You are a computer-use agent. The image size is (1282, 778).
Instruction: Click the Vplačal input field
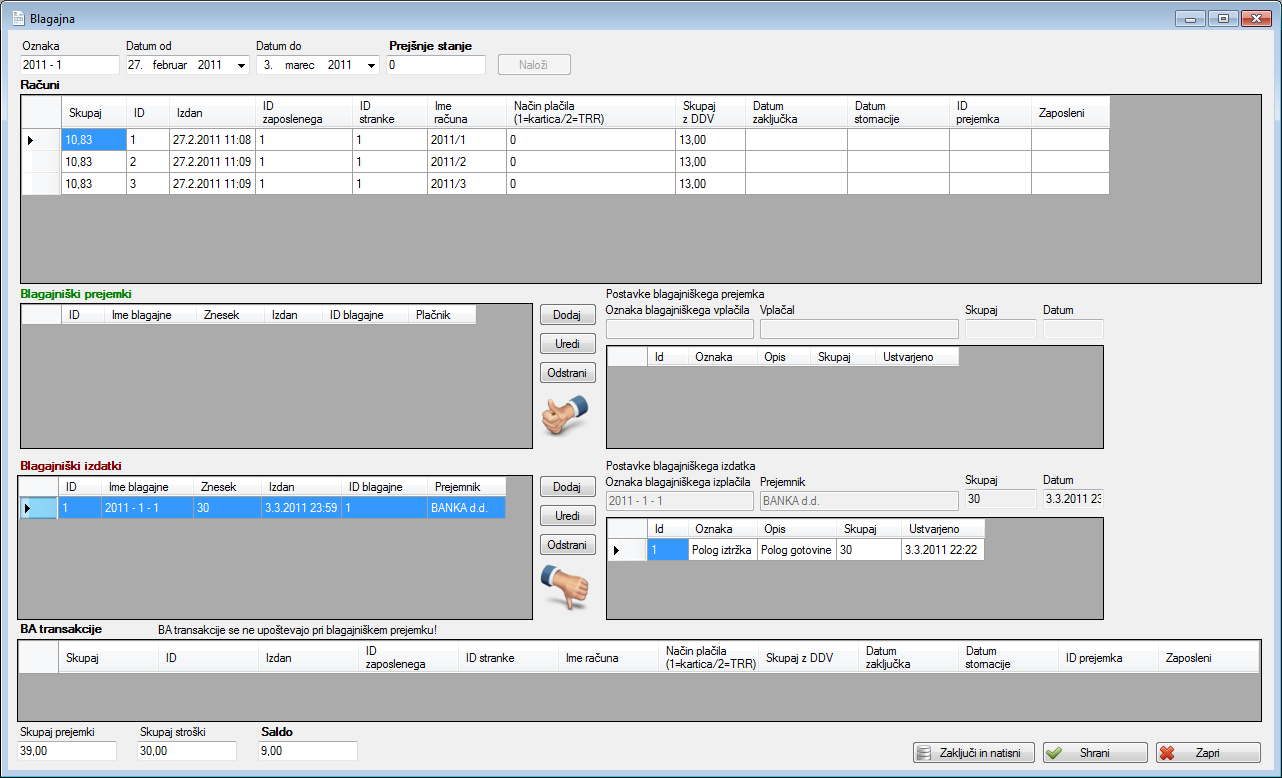pyautogui.click(x=858, y=329)
